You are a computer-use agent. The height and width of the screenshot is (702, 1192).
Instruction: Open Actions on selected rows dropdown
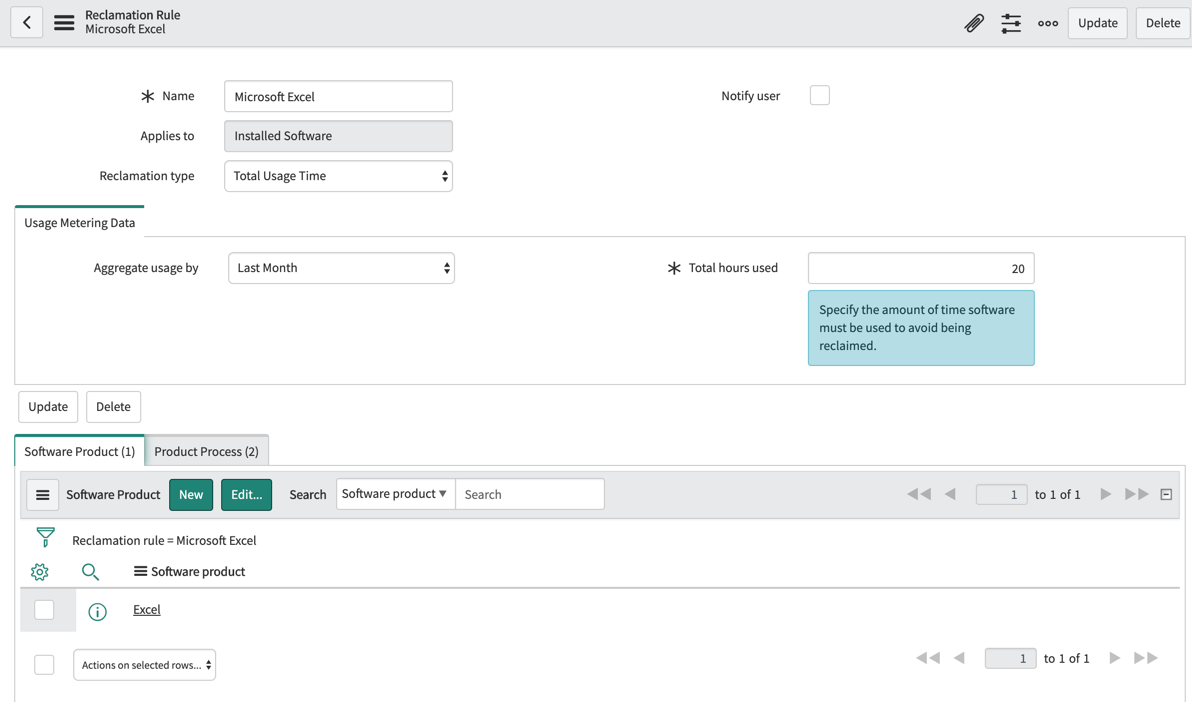pos(144,665)
